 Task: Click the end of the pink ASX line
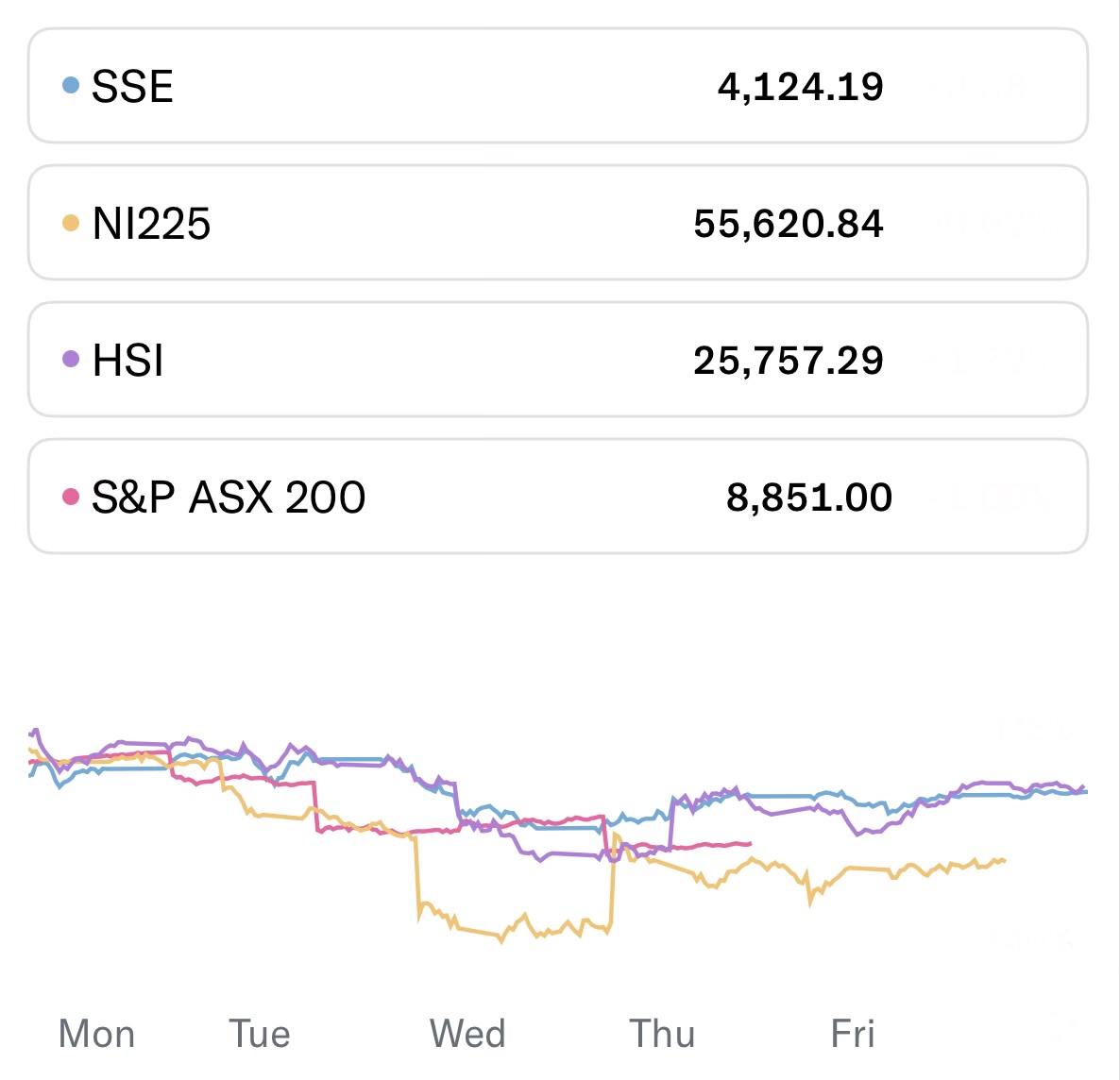[750, 844]
